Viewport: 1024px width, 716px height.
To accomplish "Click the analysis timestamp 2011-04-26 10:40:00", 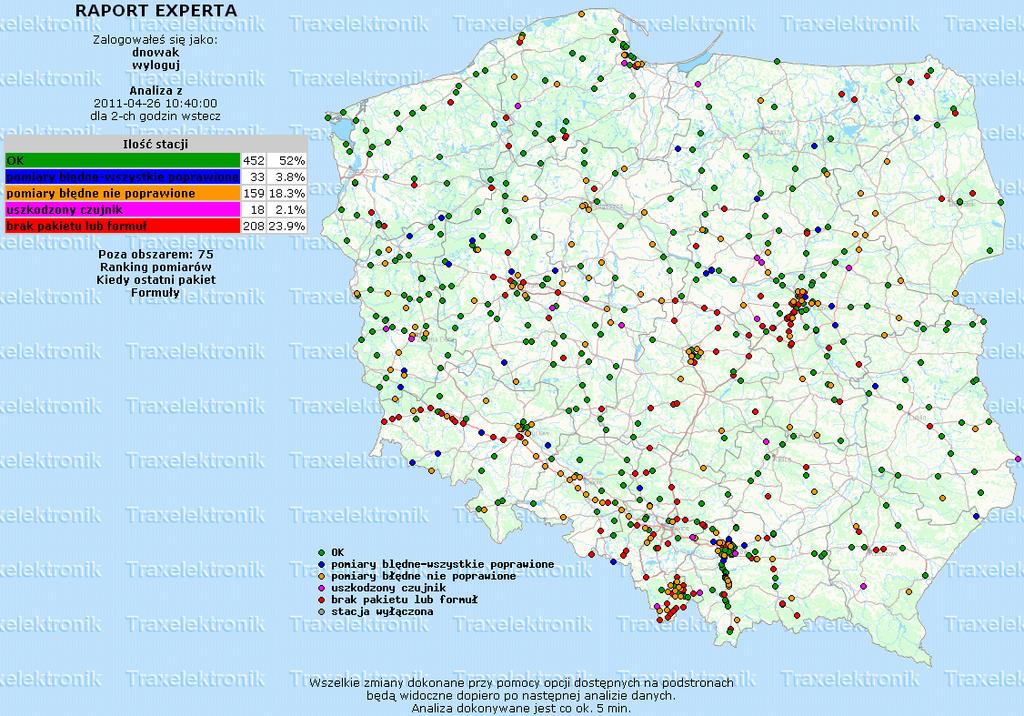I will coord(155,103).
